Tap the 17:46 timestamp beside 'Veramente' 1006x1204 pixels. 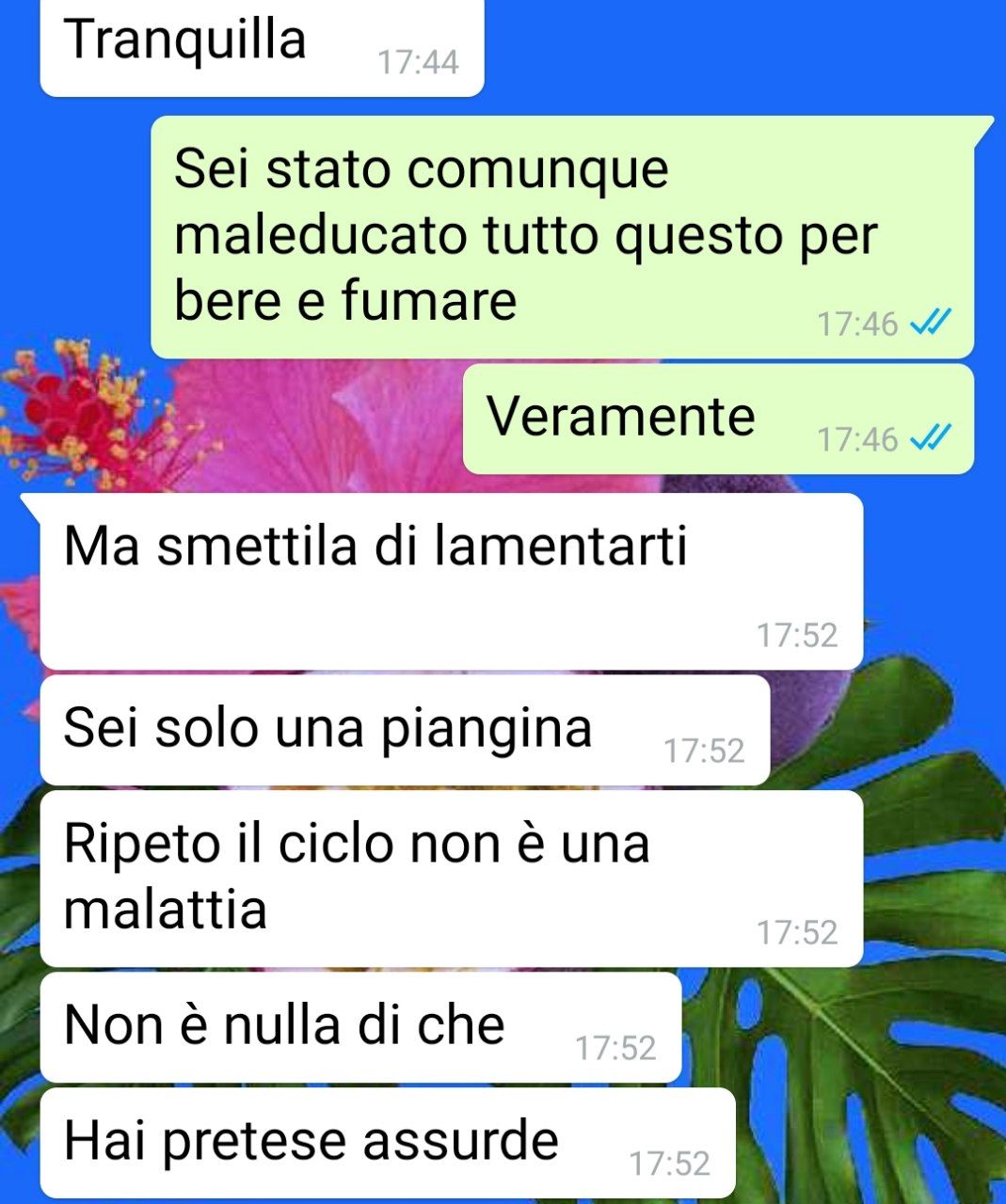(857, 439)
